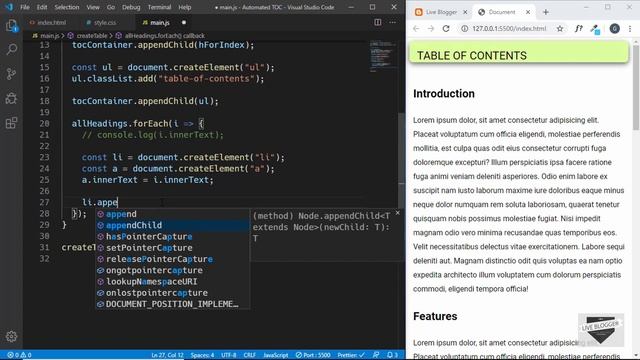Image resolution: width=640 pixels, height=360 pixels.
Task: Click the Port : 5500 Live Server button
Action: (313, 355)
